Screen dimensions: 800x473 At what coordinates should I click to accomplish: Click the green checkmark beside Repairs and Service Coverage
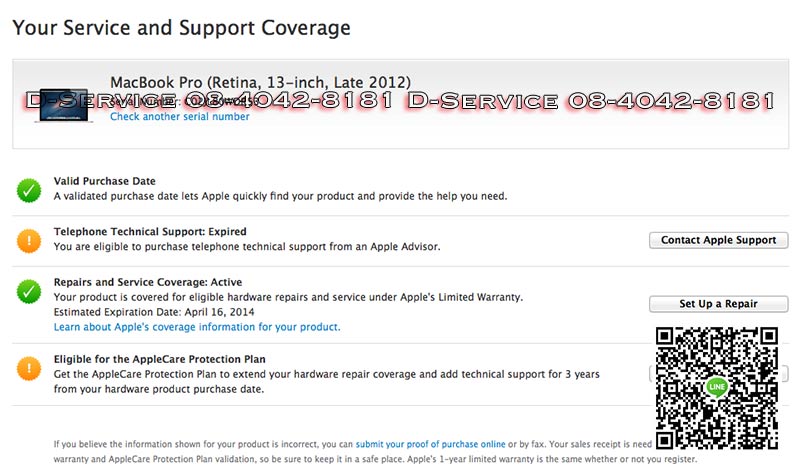pos(28,292)
